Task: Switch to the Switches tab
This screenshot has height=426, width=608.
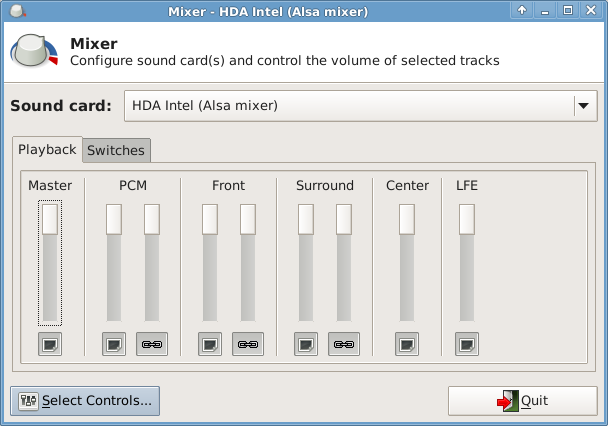Action: click(x=116, y=151)
